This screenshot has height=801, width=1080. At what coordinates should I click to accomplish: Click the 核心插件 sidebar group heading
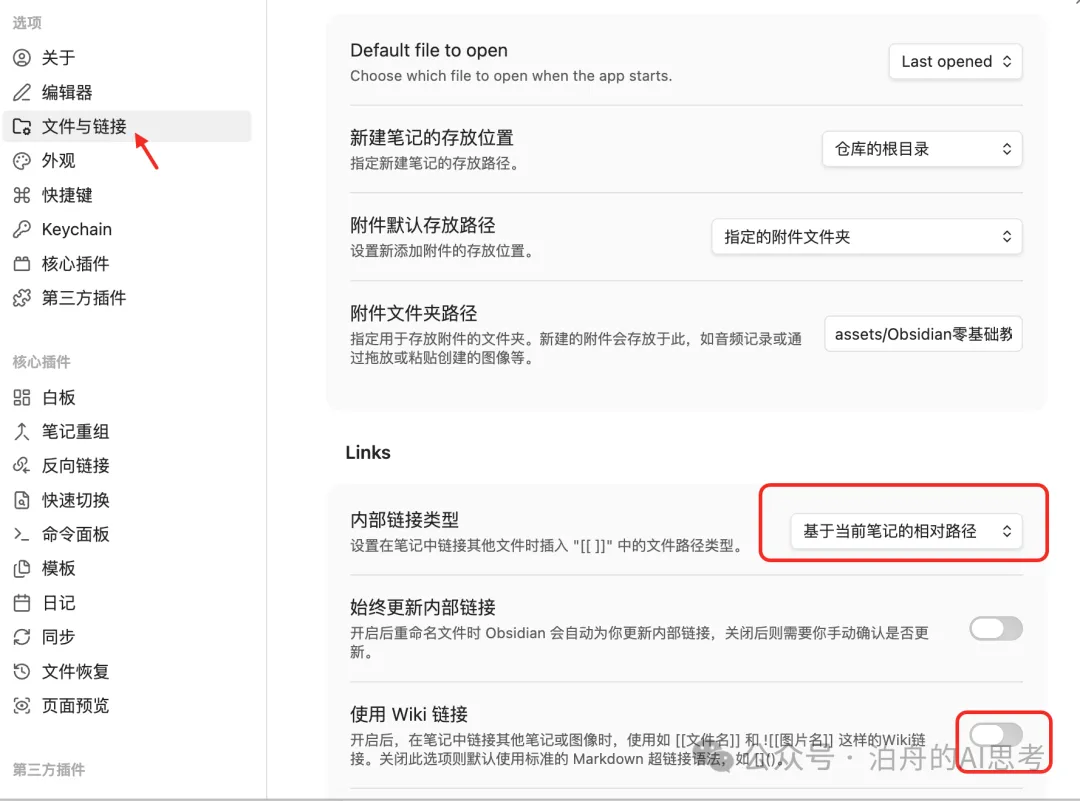[41, 362]
